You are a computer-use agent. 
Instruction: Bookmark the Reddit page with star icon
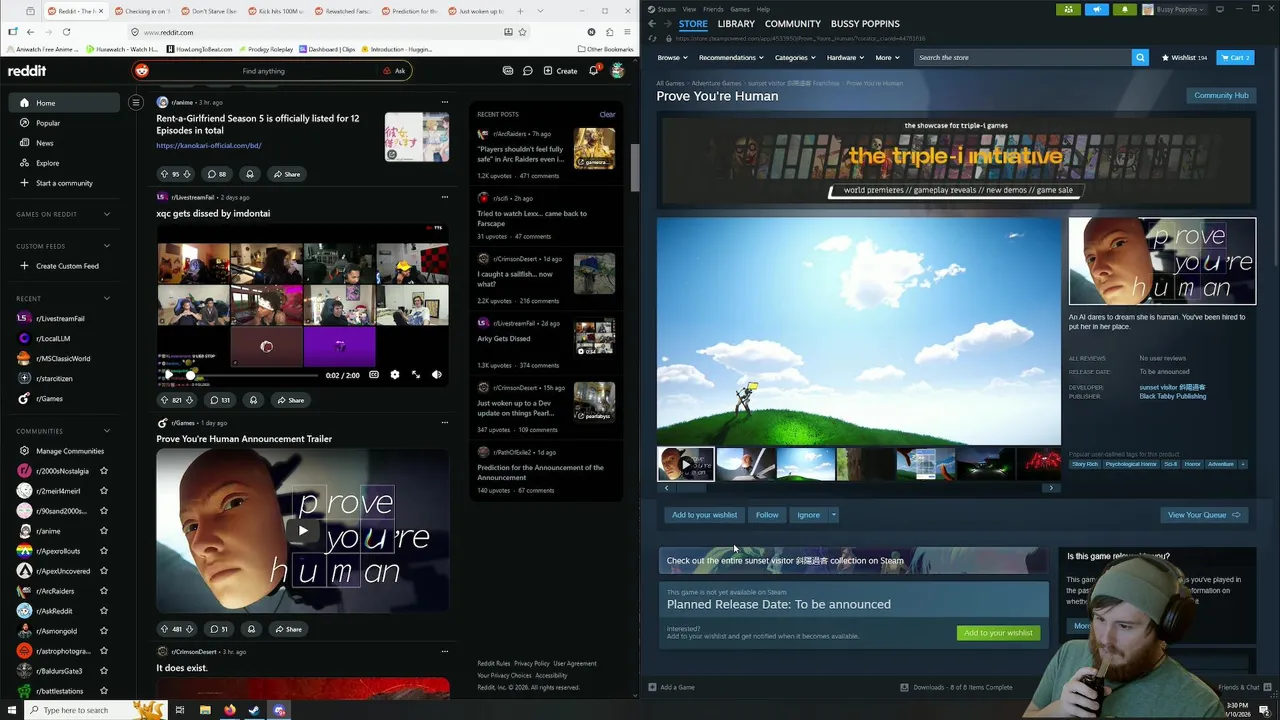[x=522, y=32]
